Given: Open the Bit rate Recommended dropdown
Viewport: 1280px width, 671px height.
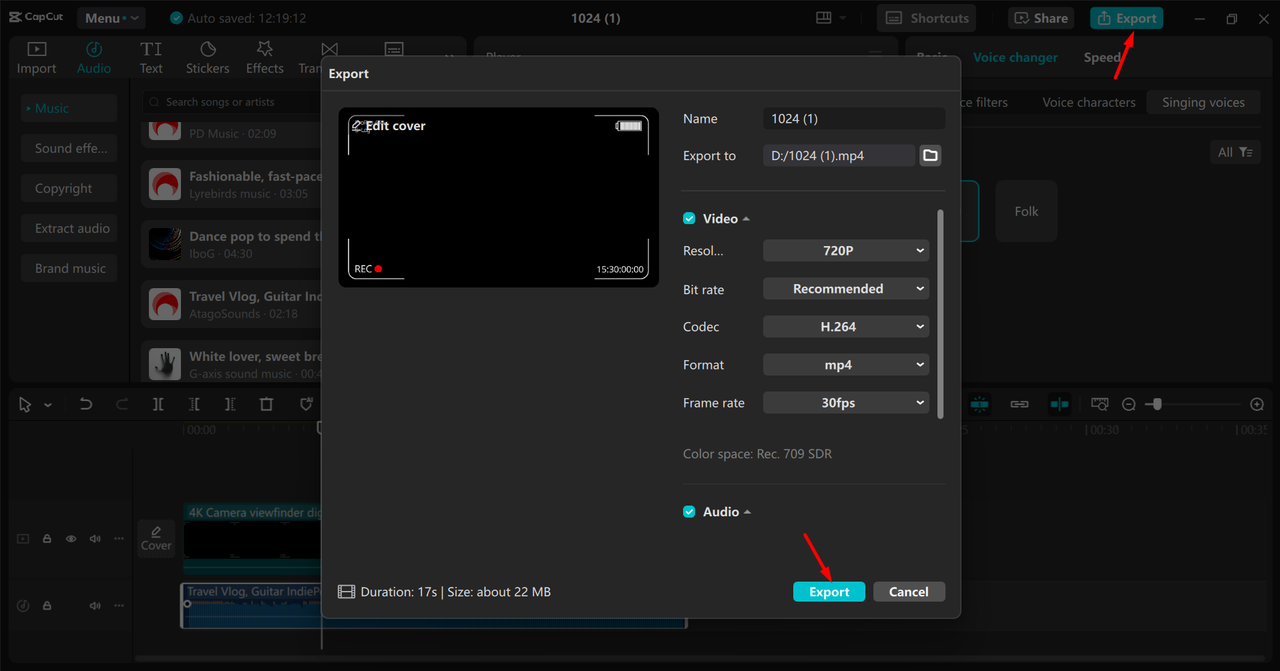Looking at the screenshot, I should (846, 288).
